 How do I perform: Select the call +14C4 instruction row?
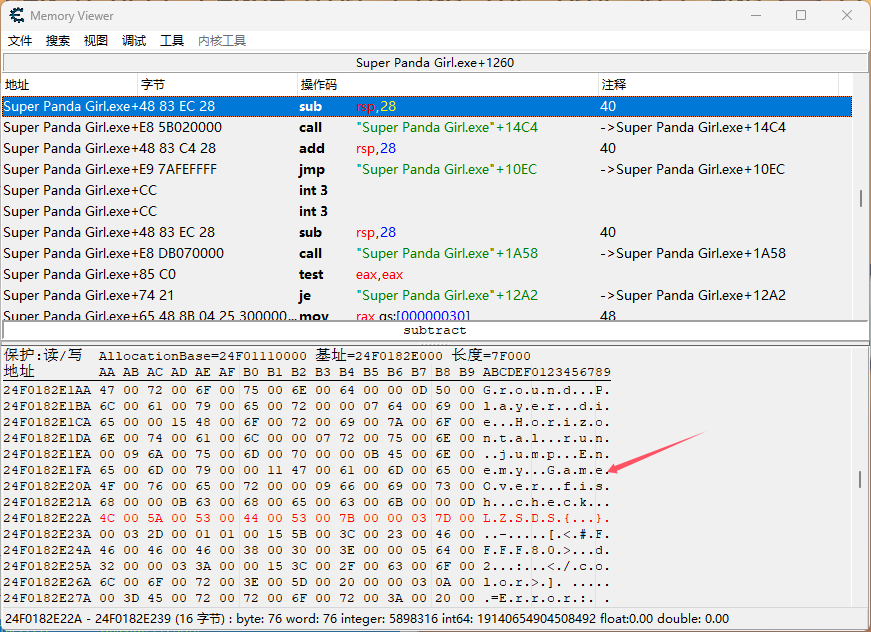click(x=427, y=127)
